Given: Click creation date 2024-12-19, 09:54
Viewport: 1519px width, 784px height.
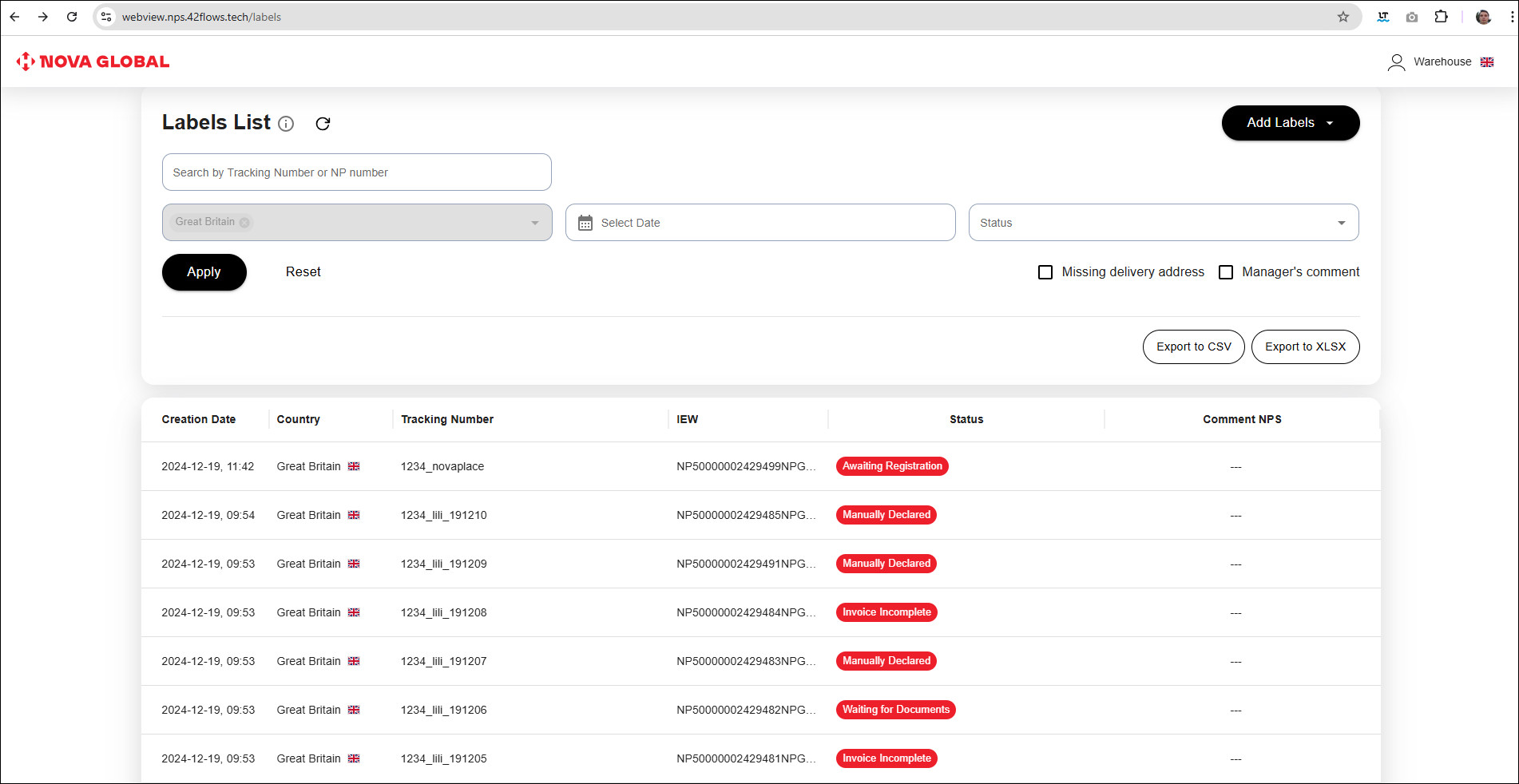Looking at the screenshot, I should pyautogui.click(x=208, y=515).
